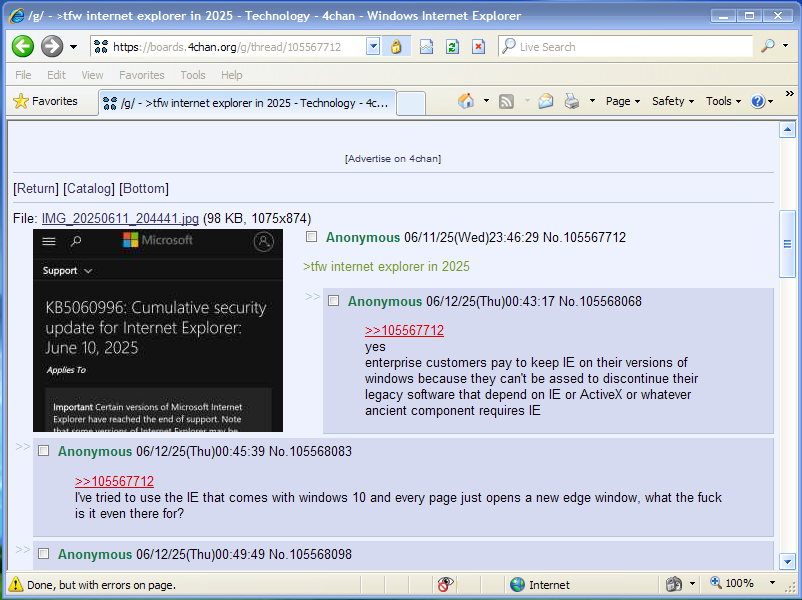Expand the command bar overflow chevron
Image resolution: width=802 pixels, height=600 pixels.
pyautogui.click(x=789, y=94)
